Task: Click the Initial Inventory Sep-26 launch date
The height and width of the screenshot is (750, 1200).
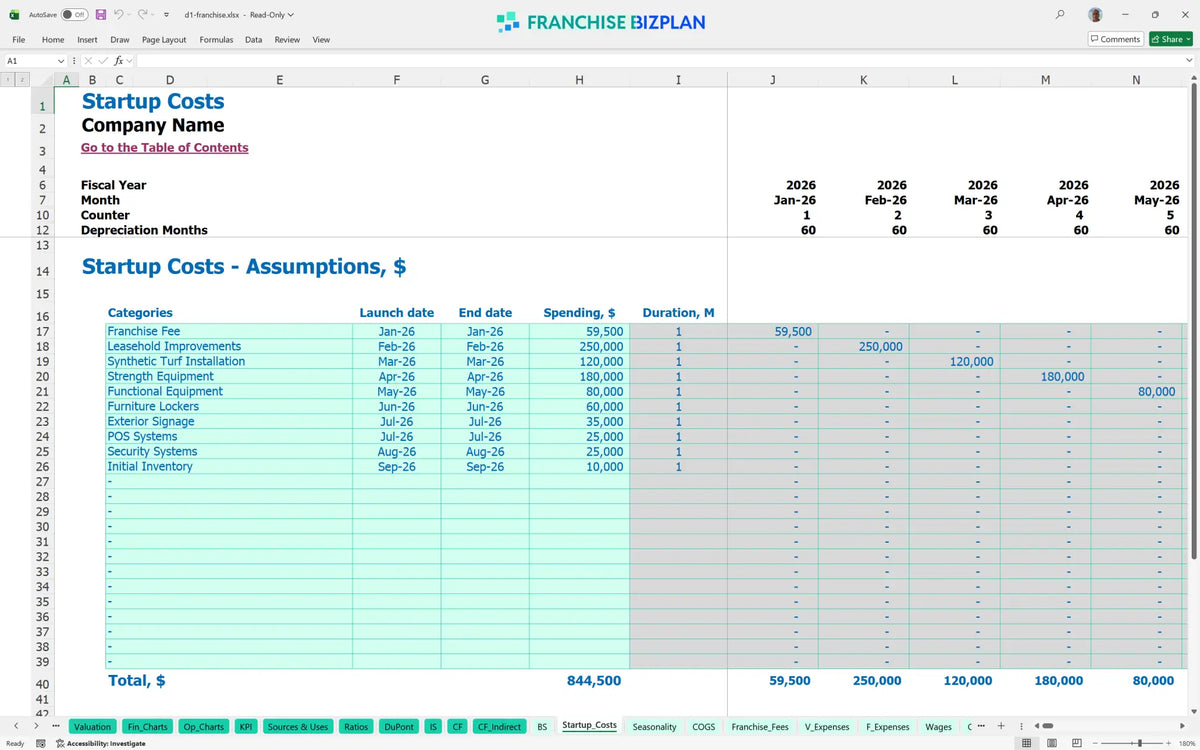Action: coord(397,466)
